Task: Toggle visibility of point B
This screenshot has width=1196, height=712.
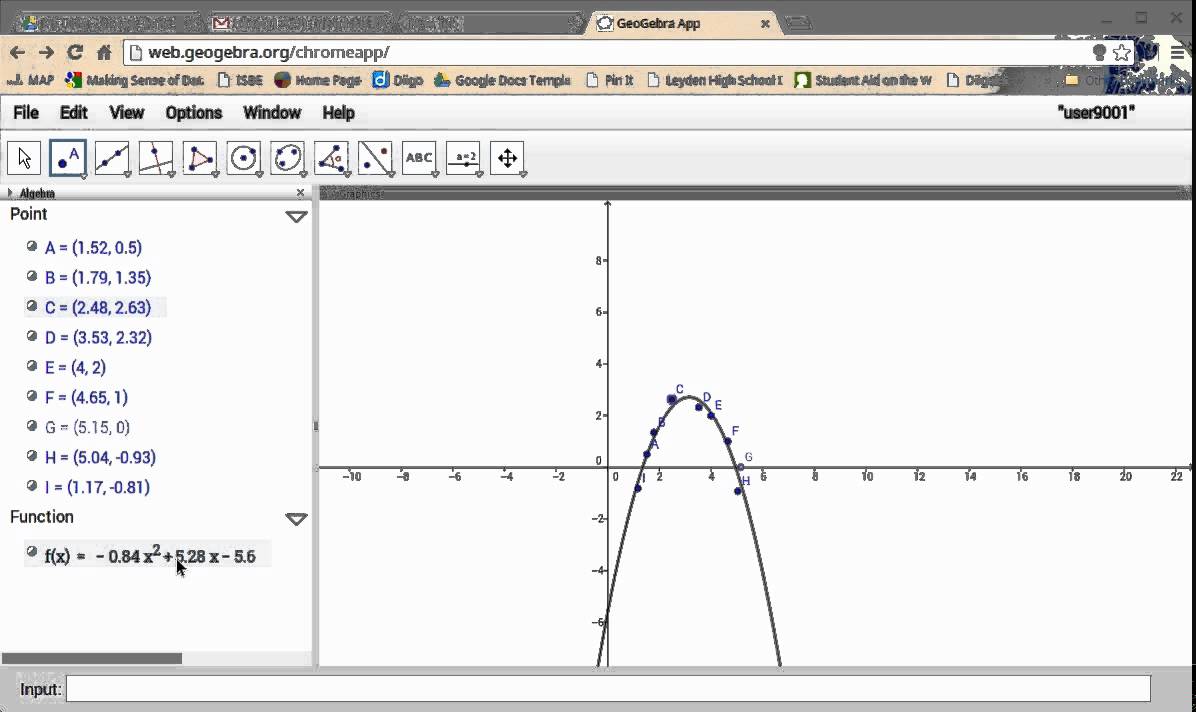Action: (31, 276)
